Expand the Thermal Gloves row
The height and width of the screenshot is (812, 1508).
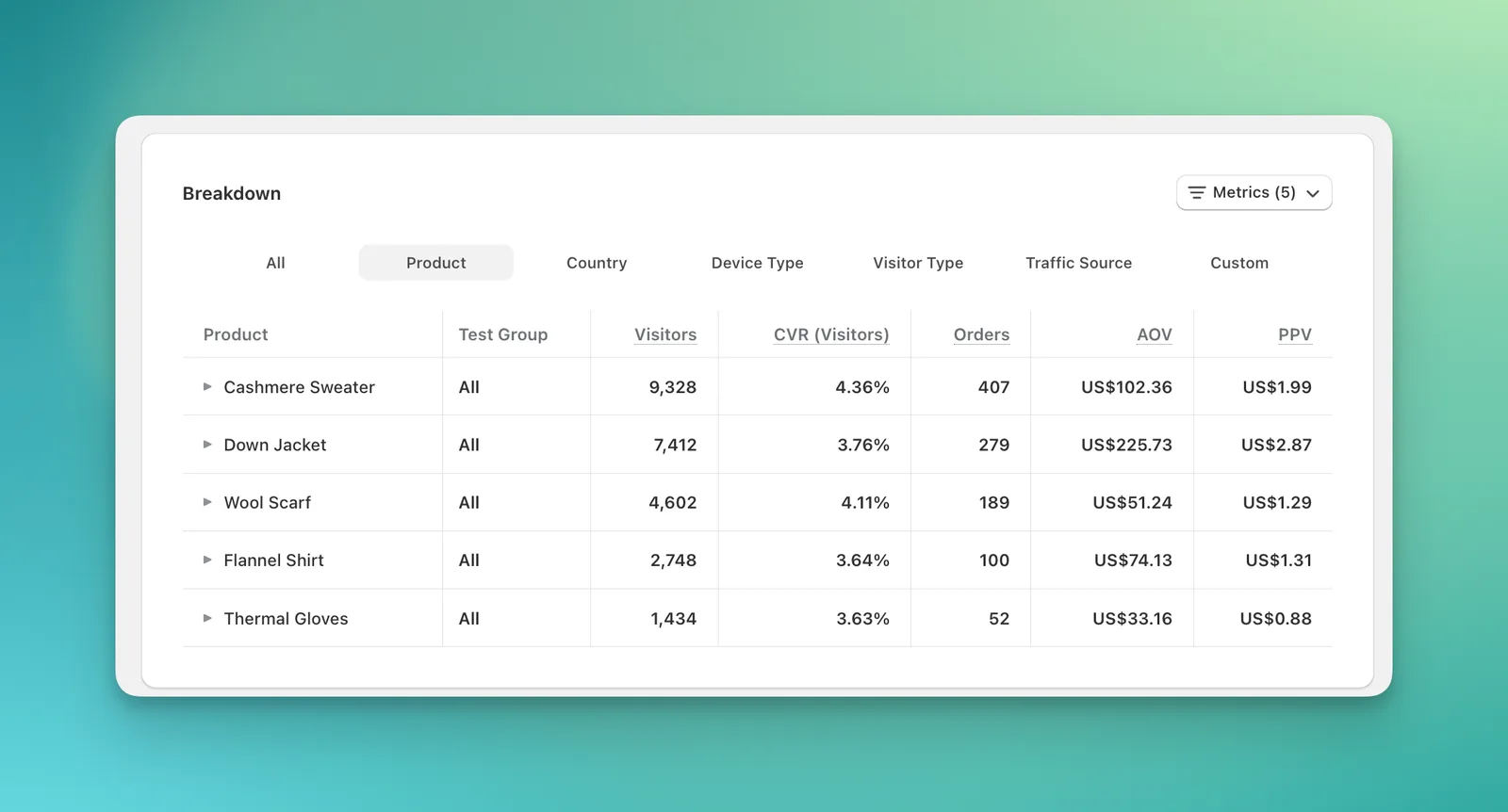pos(207,618)
